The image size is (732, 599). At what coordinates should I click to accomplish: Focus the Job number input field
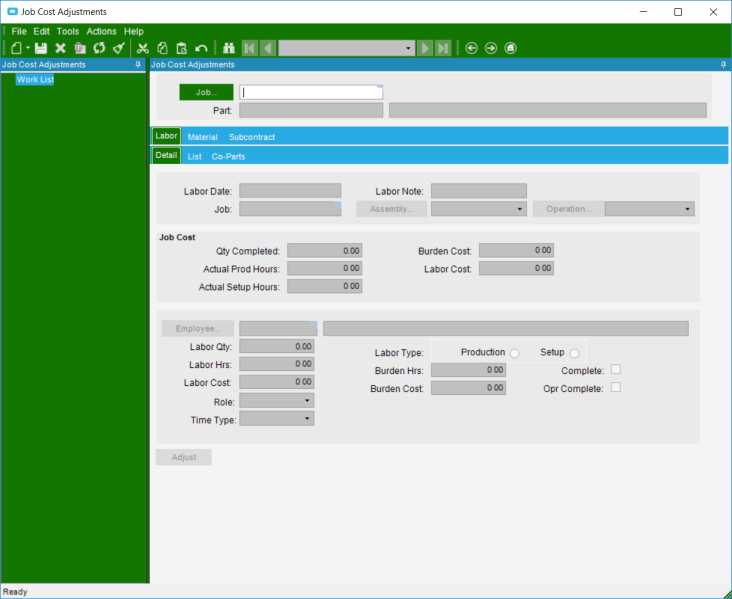[311, 92]
